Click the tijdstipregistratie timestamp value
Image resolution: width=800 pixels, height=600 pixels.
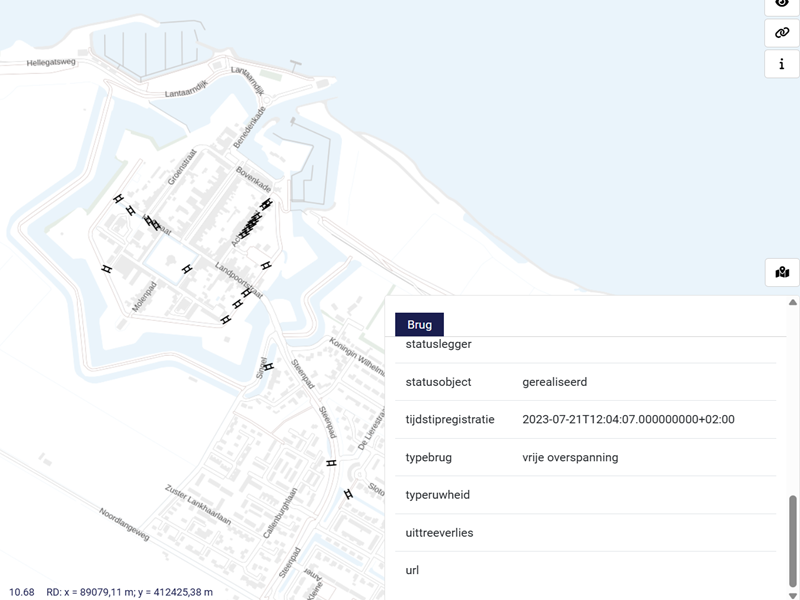coord(628,420)
